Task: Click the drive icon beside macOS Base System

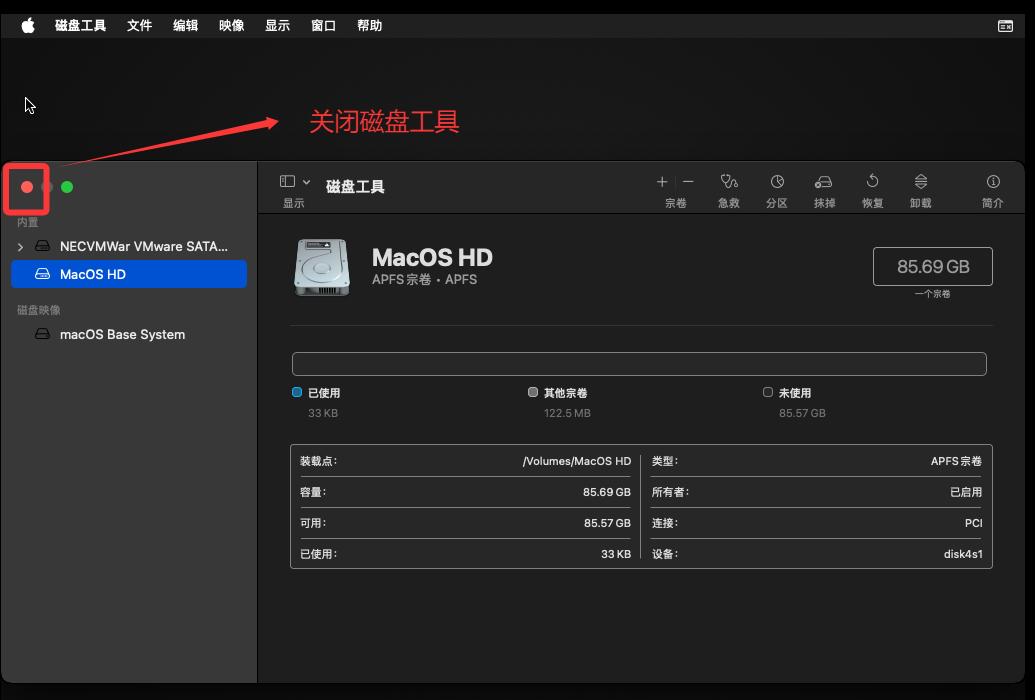Action: coord(42,334)
